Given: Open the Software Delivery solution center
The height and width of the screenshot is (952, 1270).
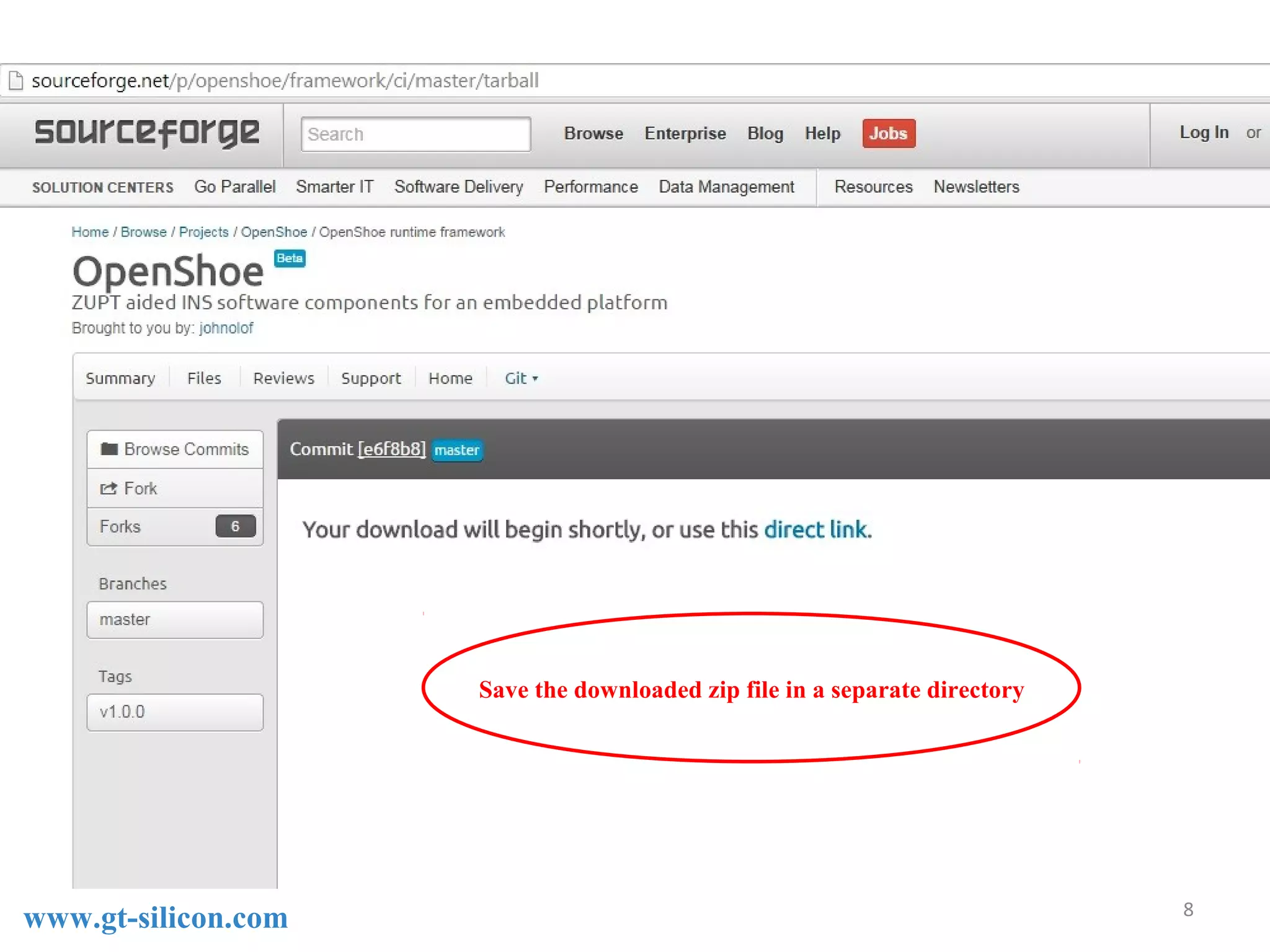Looking at the screenshot, I should pyautogui.click(x=459, y=187).
